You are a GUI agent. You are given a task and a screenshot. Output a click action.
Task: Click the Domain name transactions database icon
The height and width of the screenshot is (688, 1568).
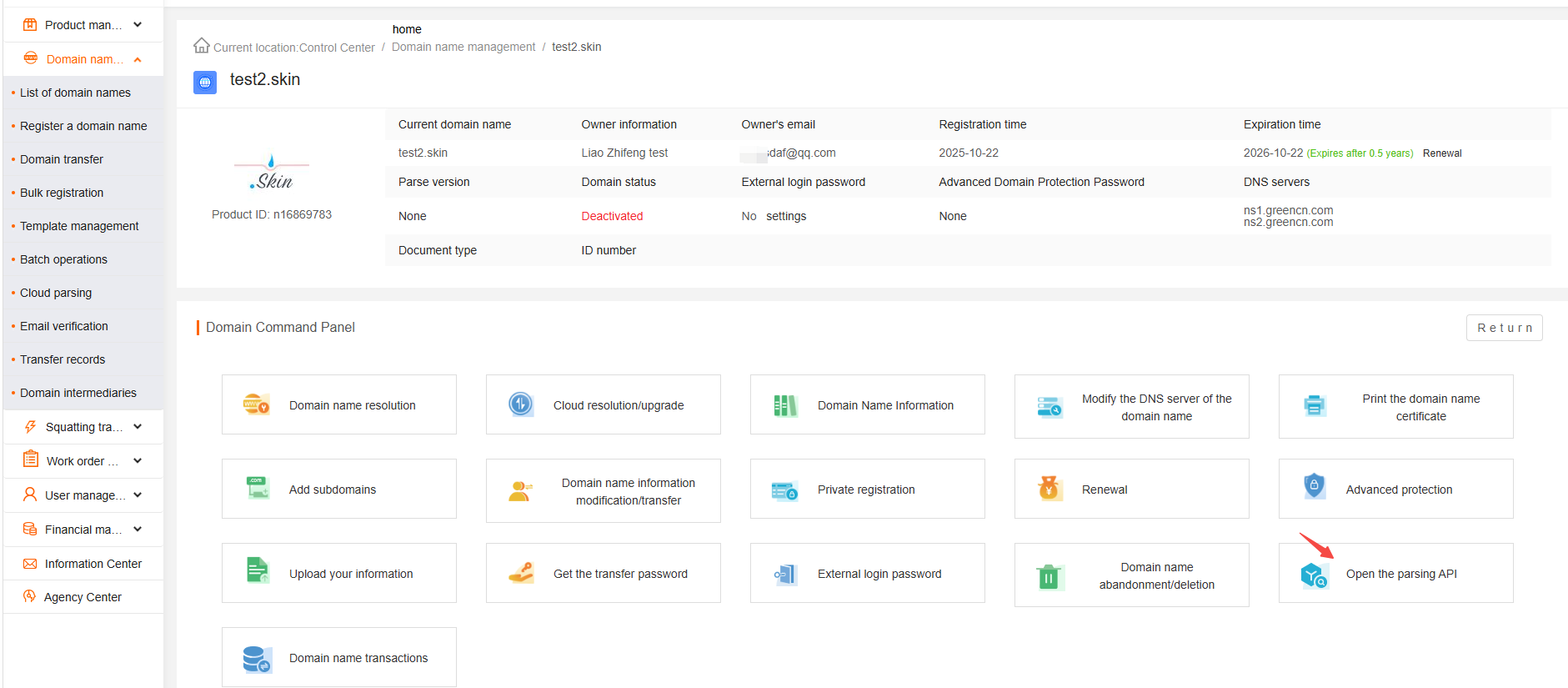point(256,659)
